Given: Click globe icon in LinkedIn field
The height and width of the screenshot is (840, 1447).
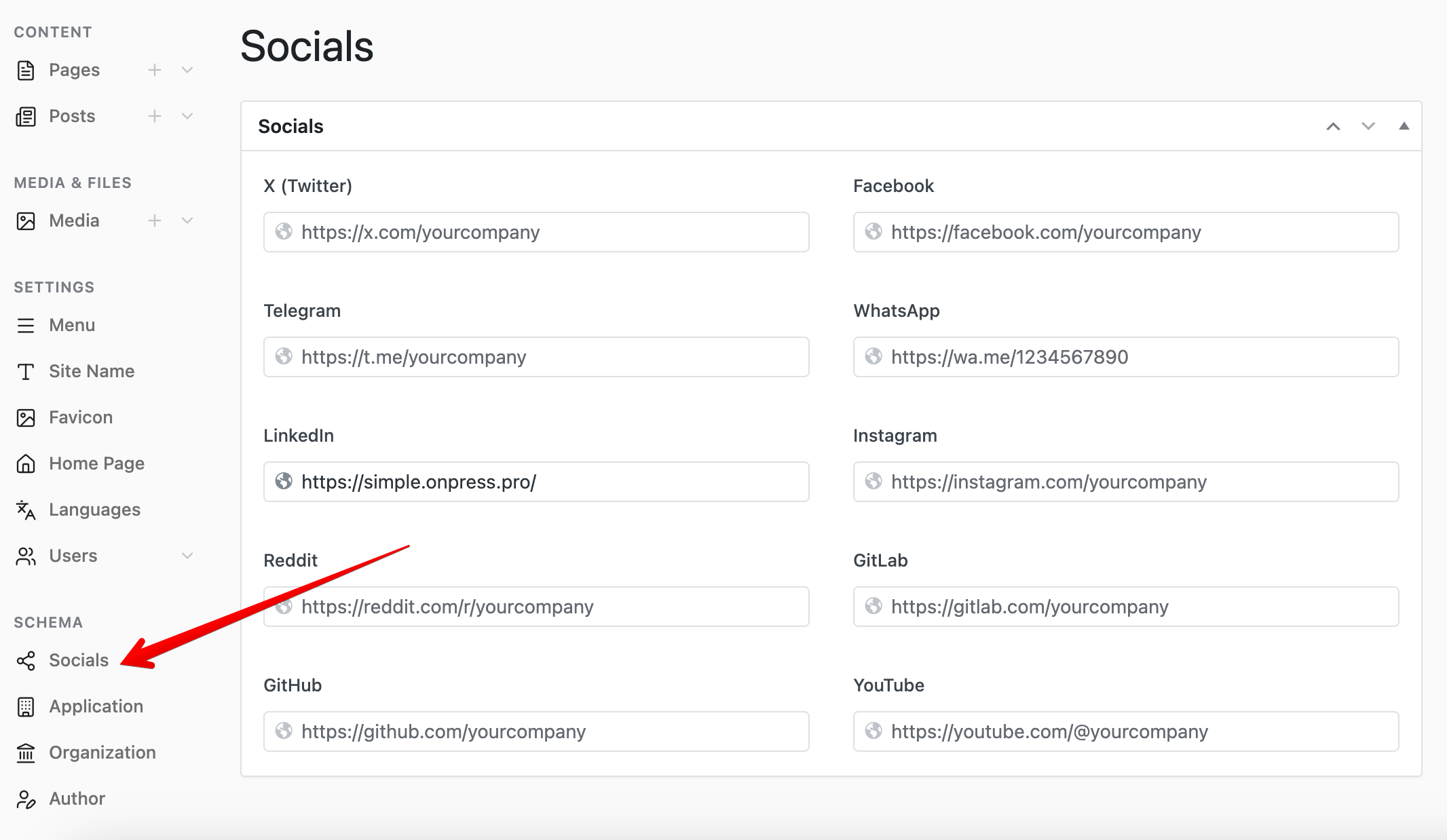Looking at the screenshot, I should [284, 482].
